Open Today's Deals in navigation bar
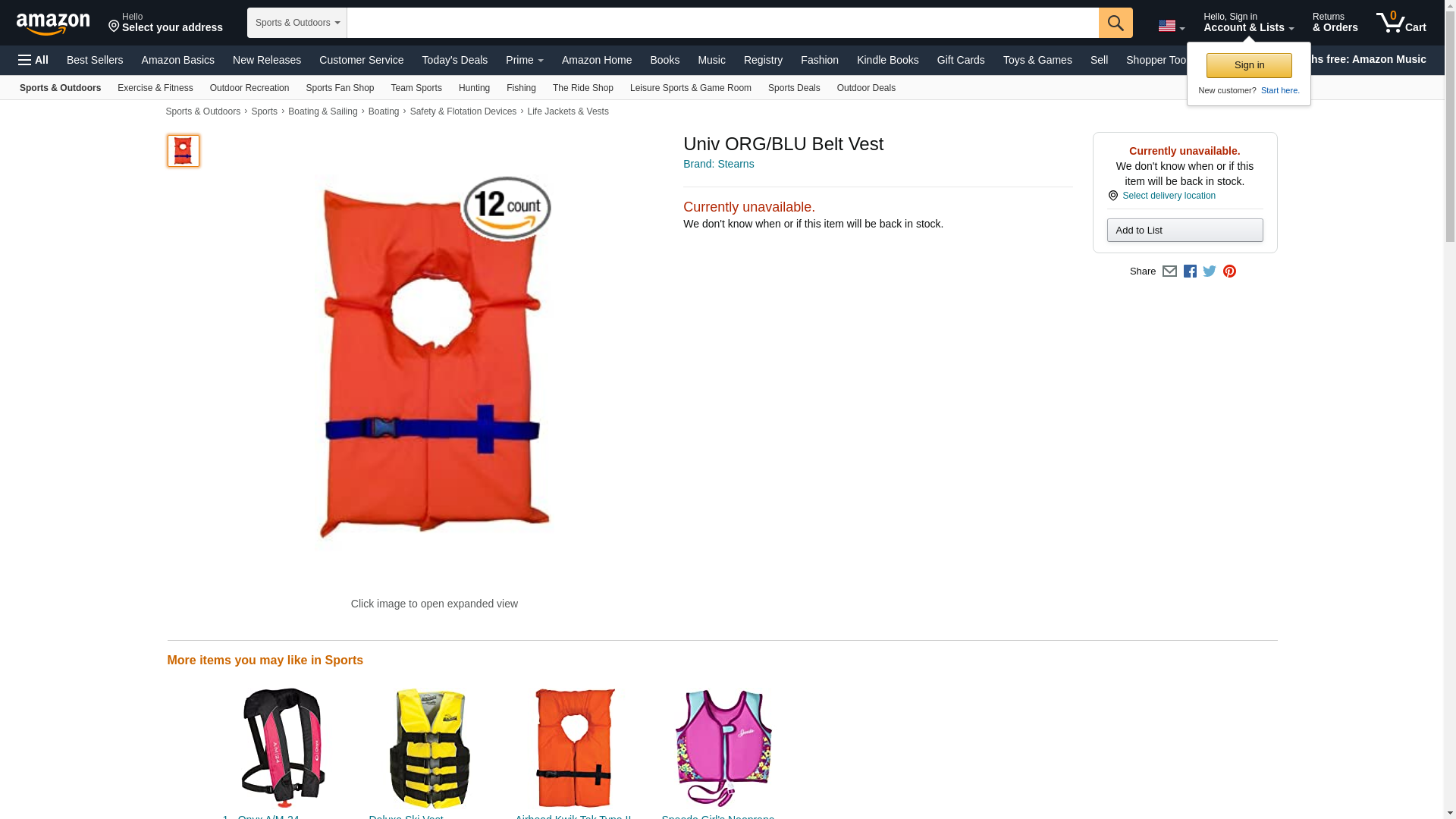The image size is (1456, 819). [x=454, y=60]
